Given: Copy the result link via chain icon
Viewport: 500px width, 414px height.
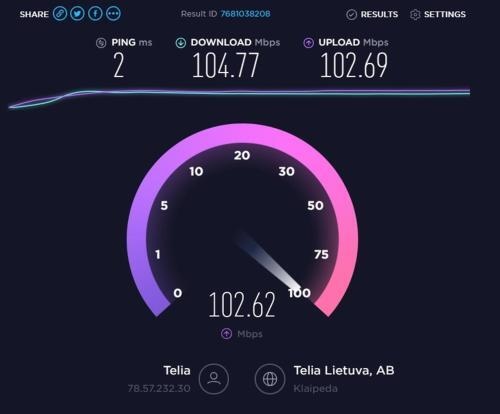Looking at the screenshot, I should [x=60, y=14].
